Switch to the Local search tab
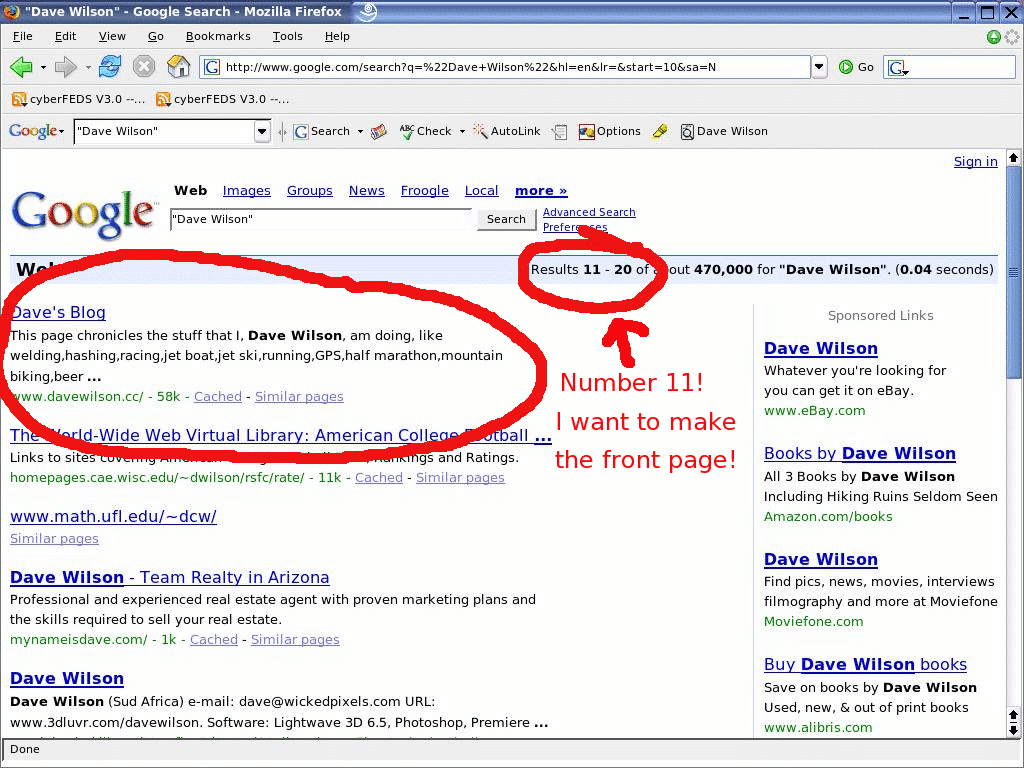 481,191
